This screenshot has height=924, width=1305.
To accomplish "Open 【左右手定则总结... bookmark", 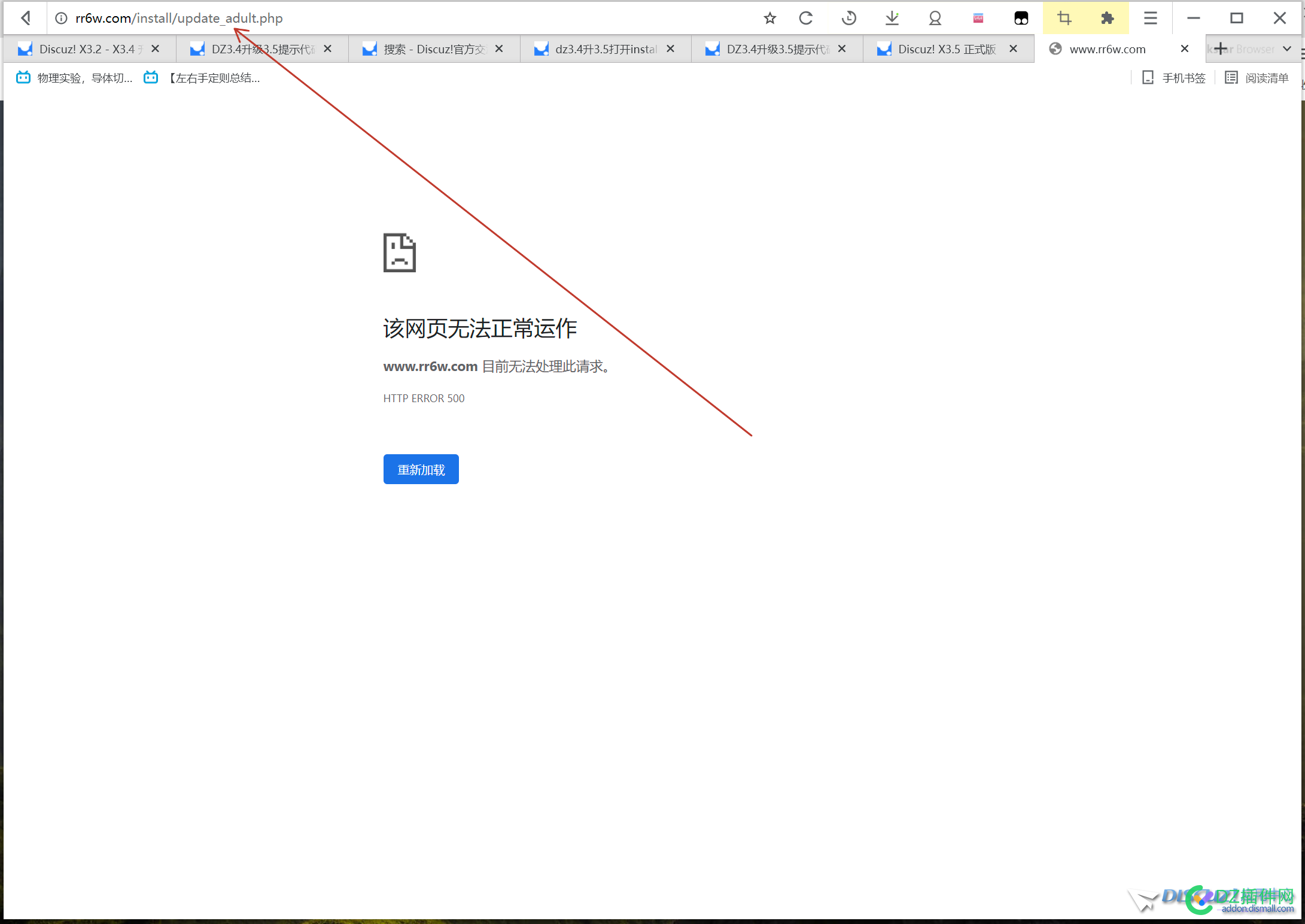I will pyautogui.click(x=202, y=78).
